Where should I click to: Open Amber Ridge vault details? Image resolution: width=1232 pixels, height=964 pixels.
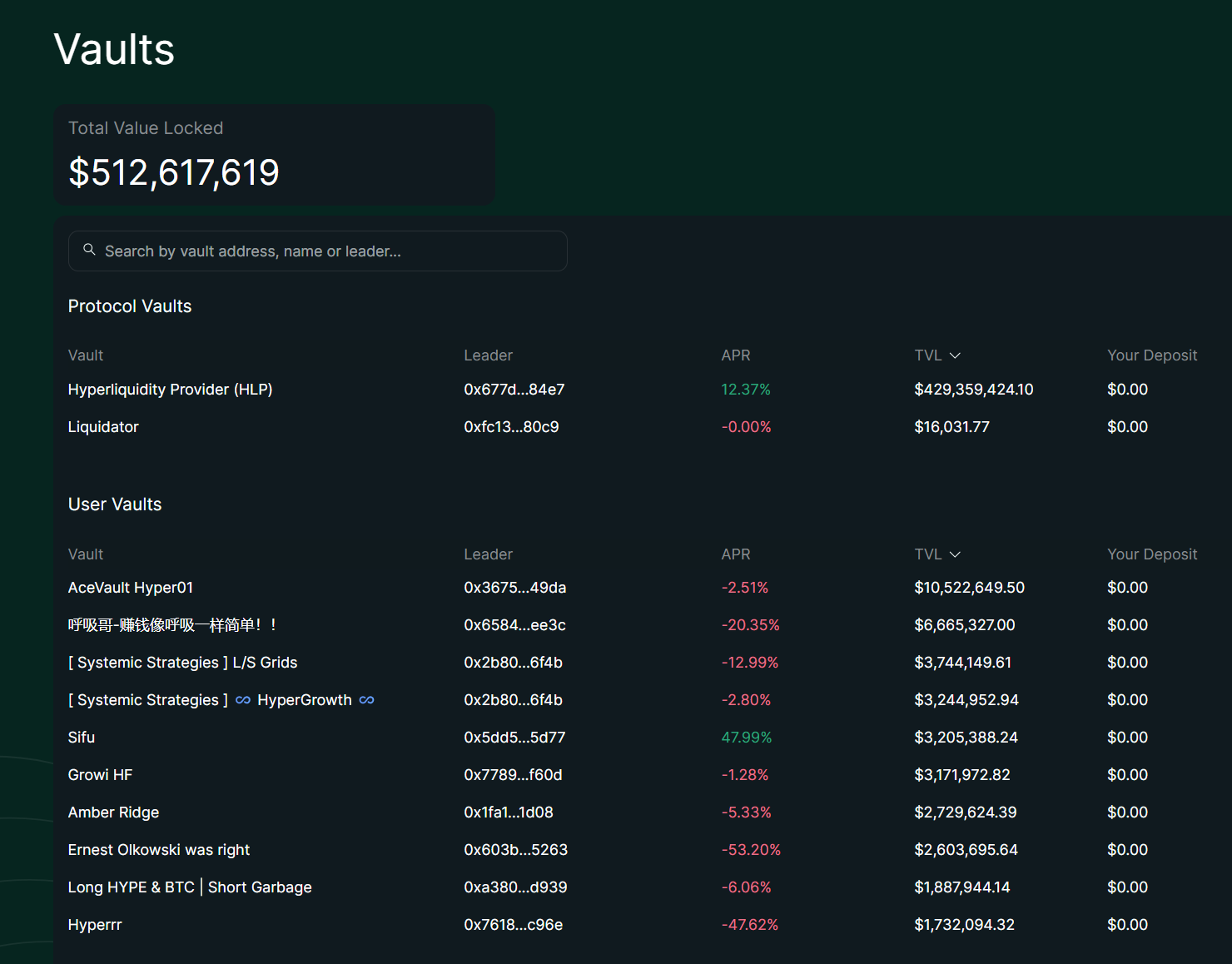[x=113, y=812]
